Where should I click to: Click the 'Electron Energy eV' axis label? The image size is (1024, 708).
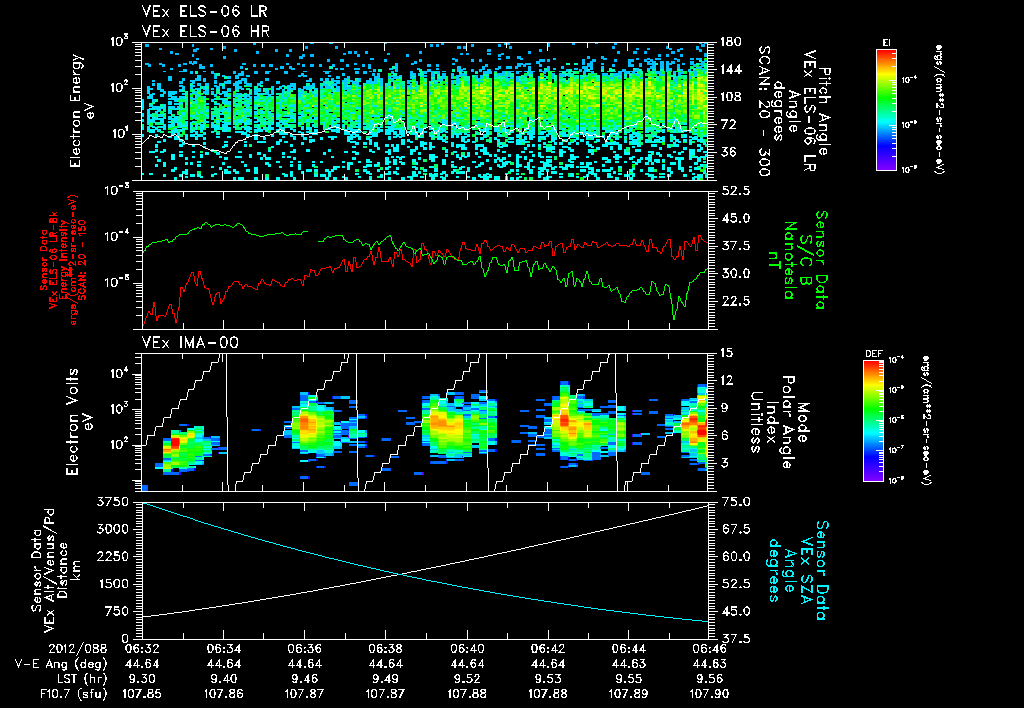(82, 111)
